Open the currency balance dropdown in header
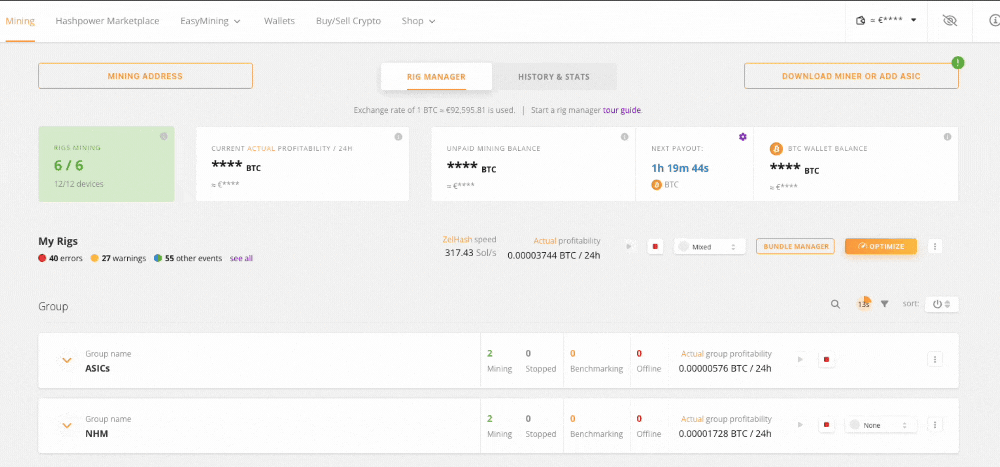 coord(887,20)
